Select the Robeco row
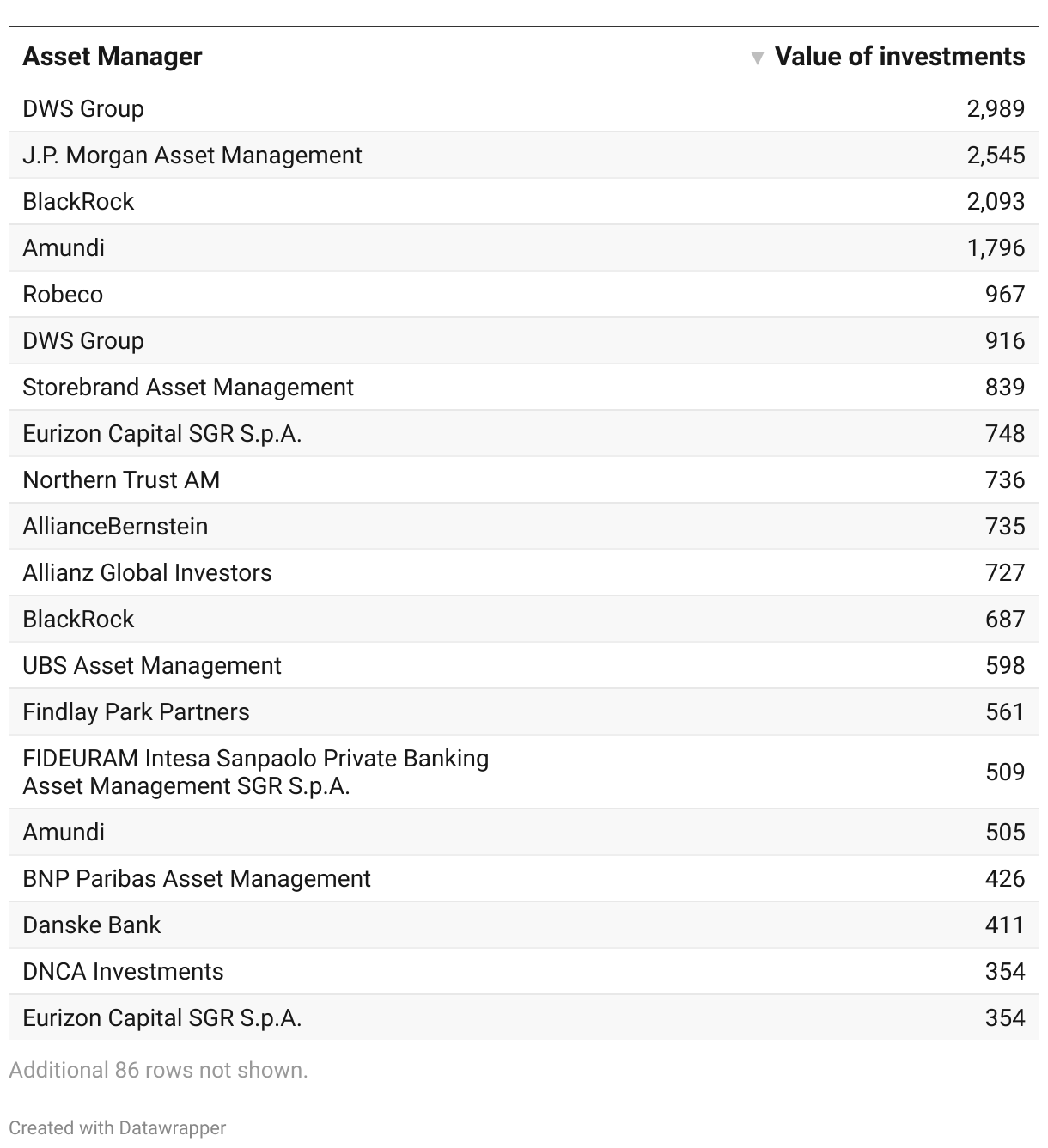The height and width of the screenshot is (1148, 1048). click(x=524, y=295)
